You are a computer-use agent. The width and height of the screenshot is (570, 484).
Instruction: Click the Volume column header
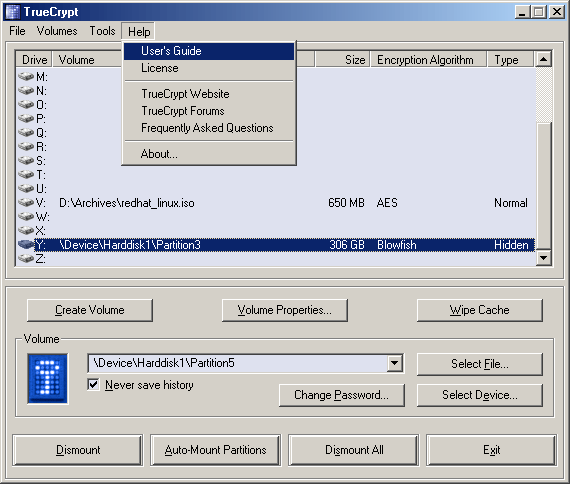click(87, 60)
